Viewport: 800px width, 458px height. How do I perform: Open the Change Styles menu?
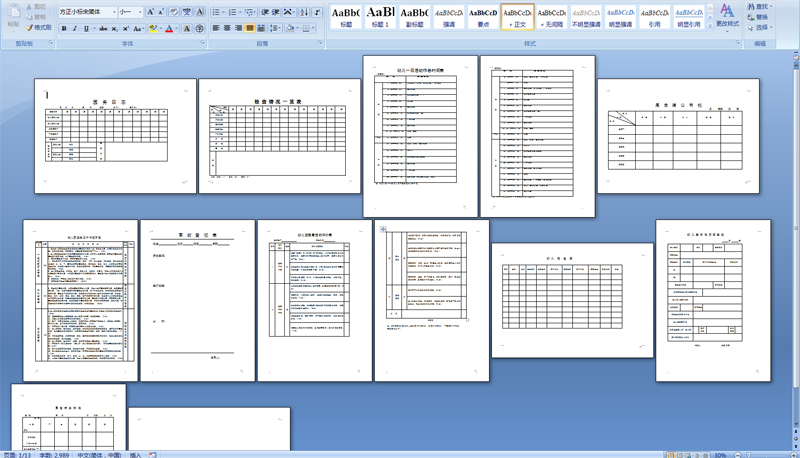[727, 17]
